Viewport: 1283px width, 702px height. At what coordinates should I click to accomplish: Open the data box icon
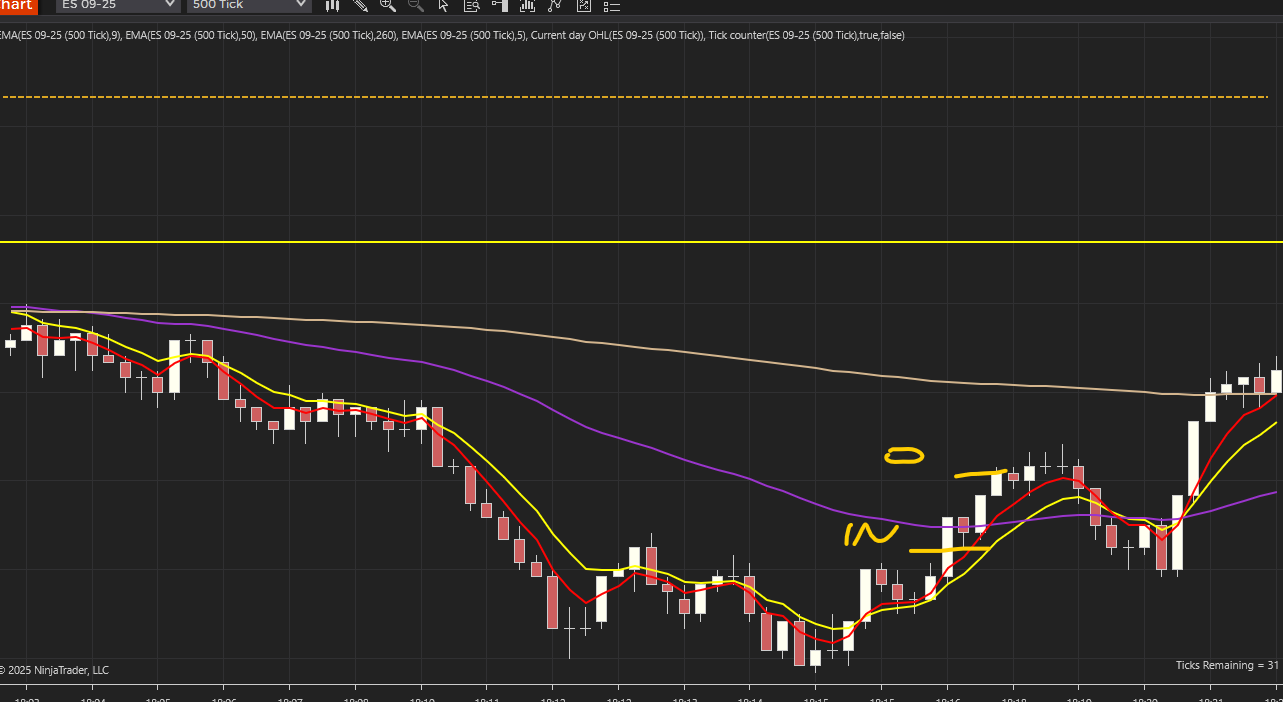pyautogui.click(x=471, y=5)
